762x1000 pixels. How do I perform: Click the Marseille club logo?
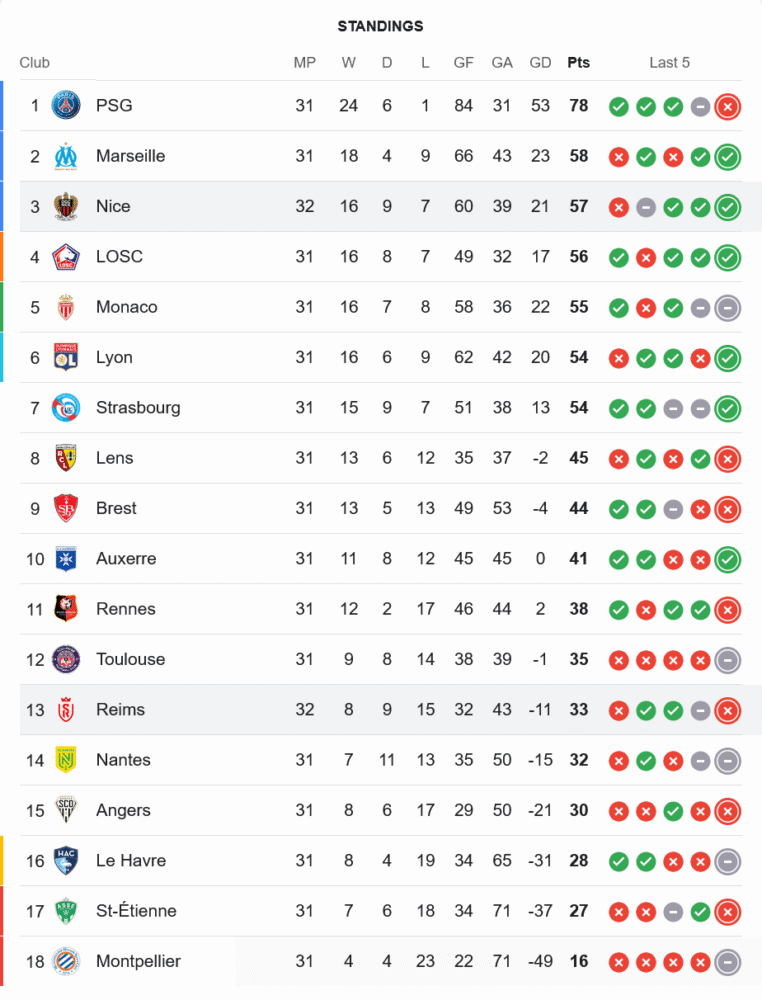point(66,156)
